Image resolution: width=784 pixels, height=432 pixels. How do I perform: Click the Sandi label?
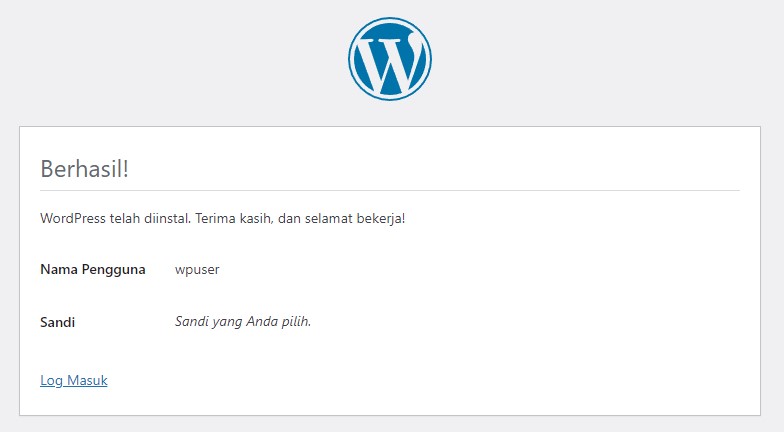pyautogui.click(x=58, y=322)
